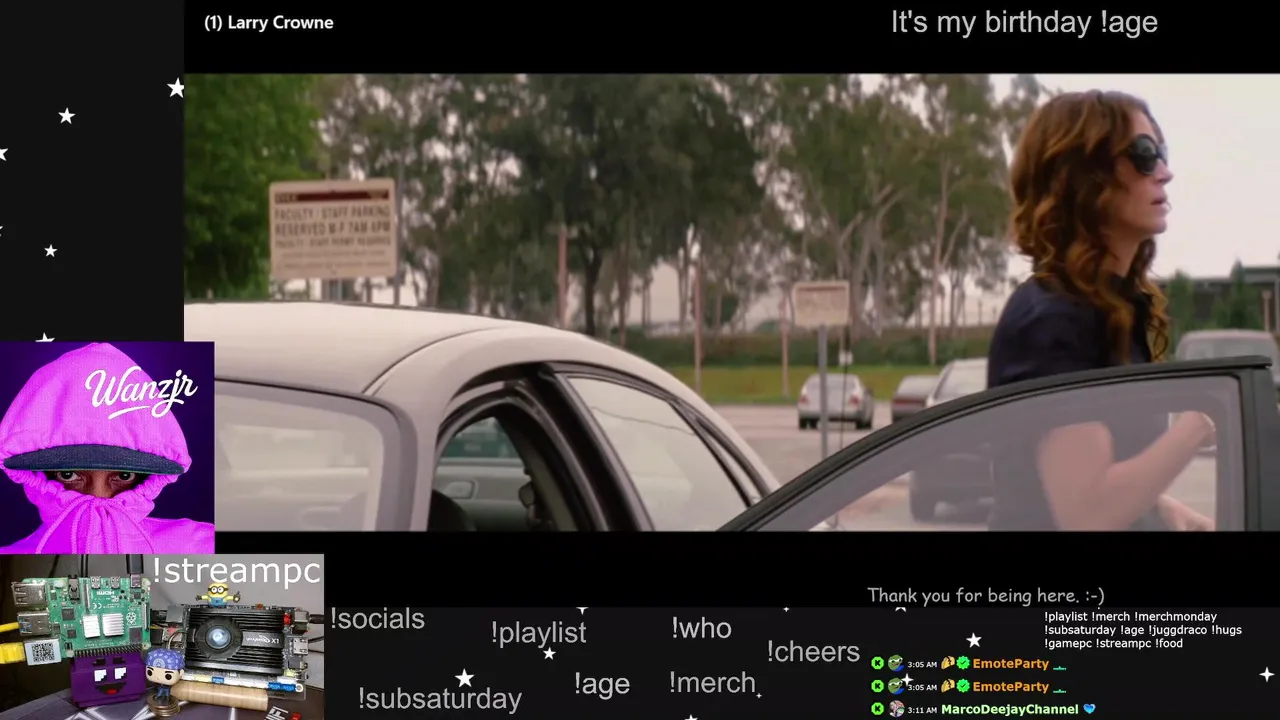Click the blue heart emote after MarcoDeejayChannel
Screen dimensions: 1280x720
[x=1089, y=709]
